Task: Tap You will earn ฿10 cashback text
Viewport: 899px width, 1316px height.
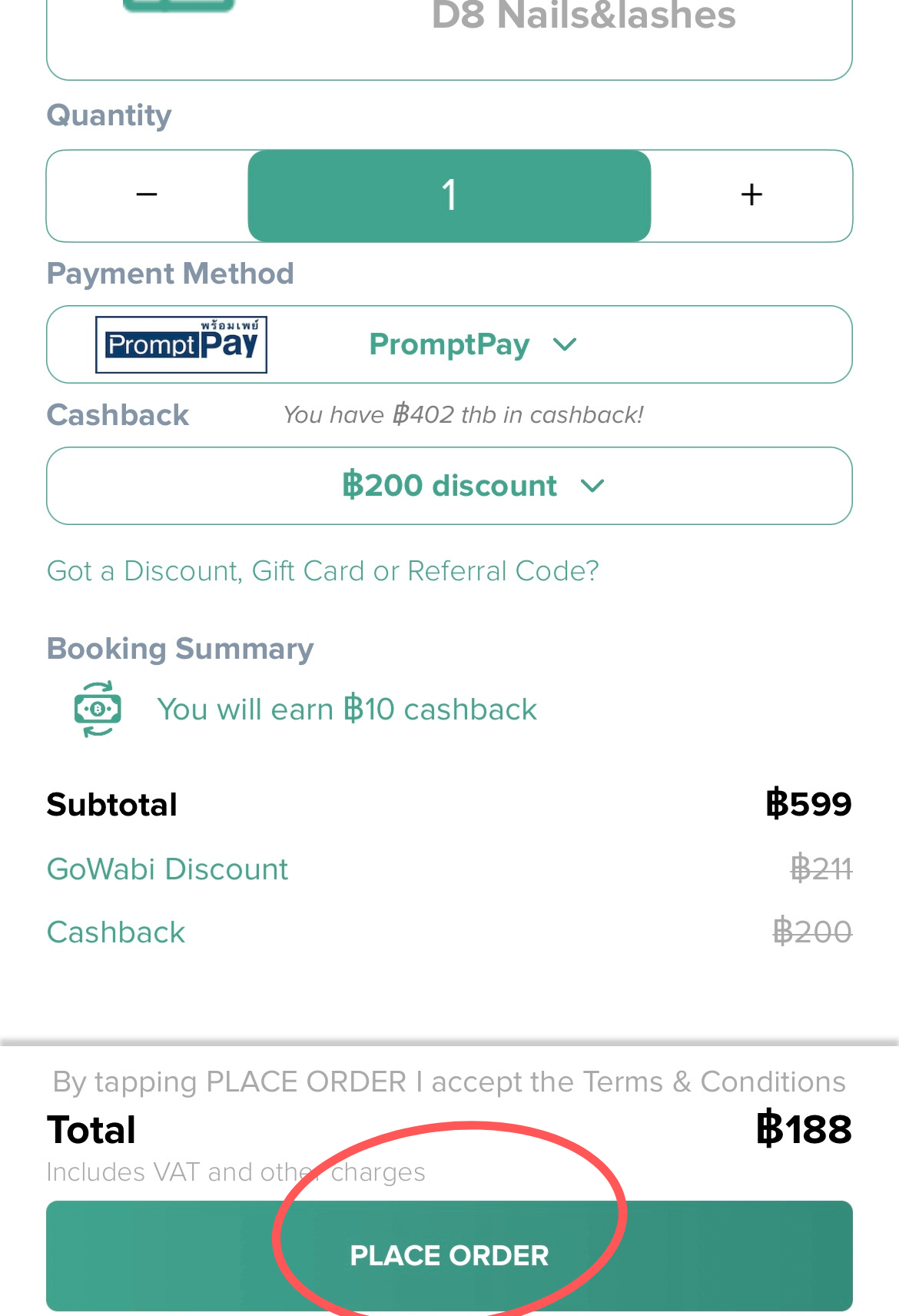Action: coord(347,710)
